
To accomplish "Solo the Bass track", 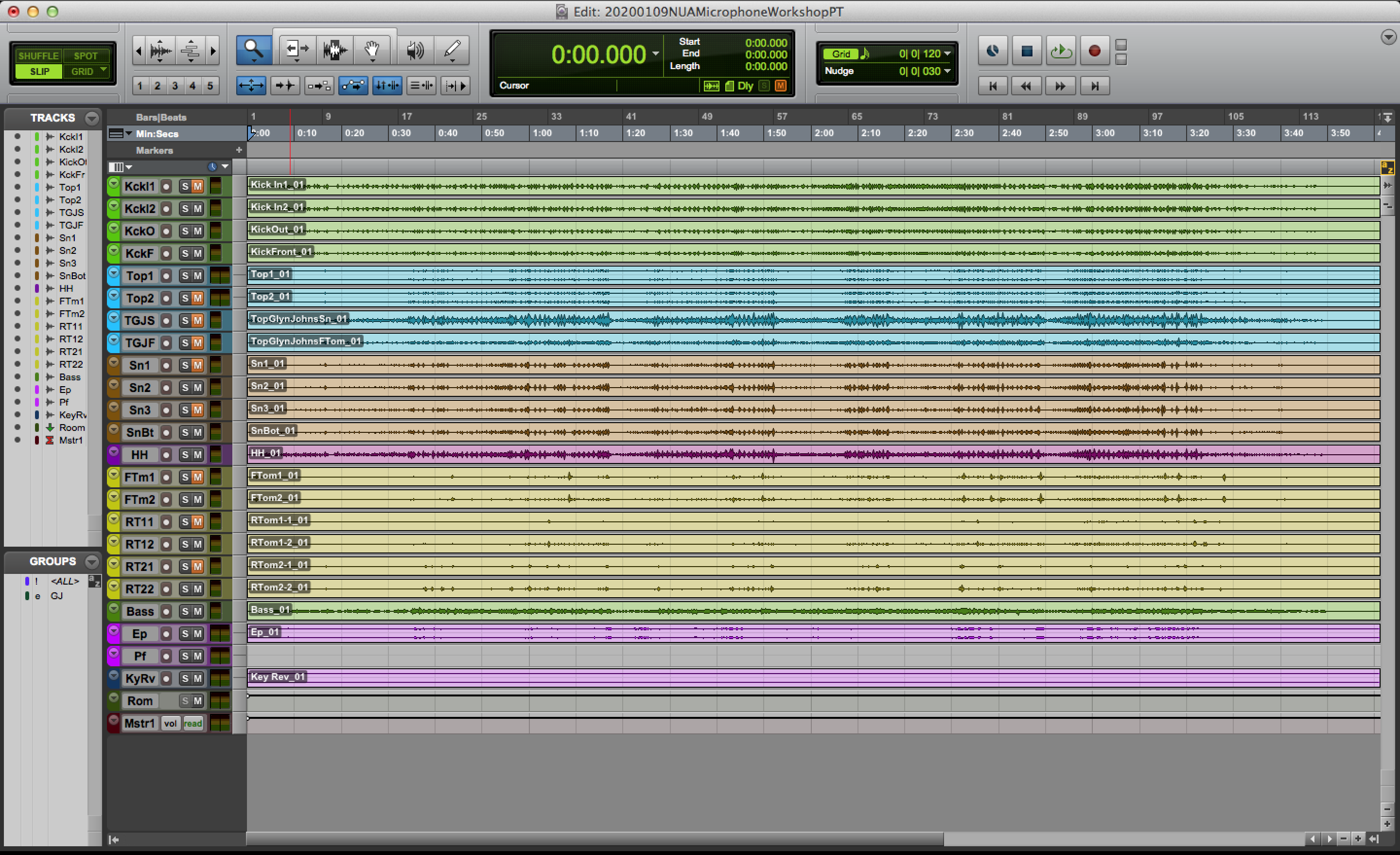I will coord(185,611).
